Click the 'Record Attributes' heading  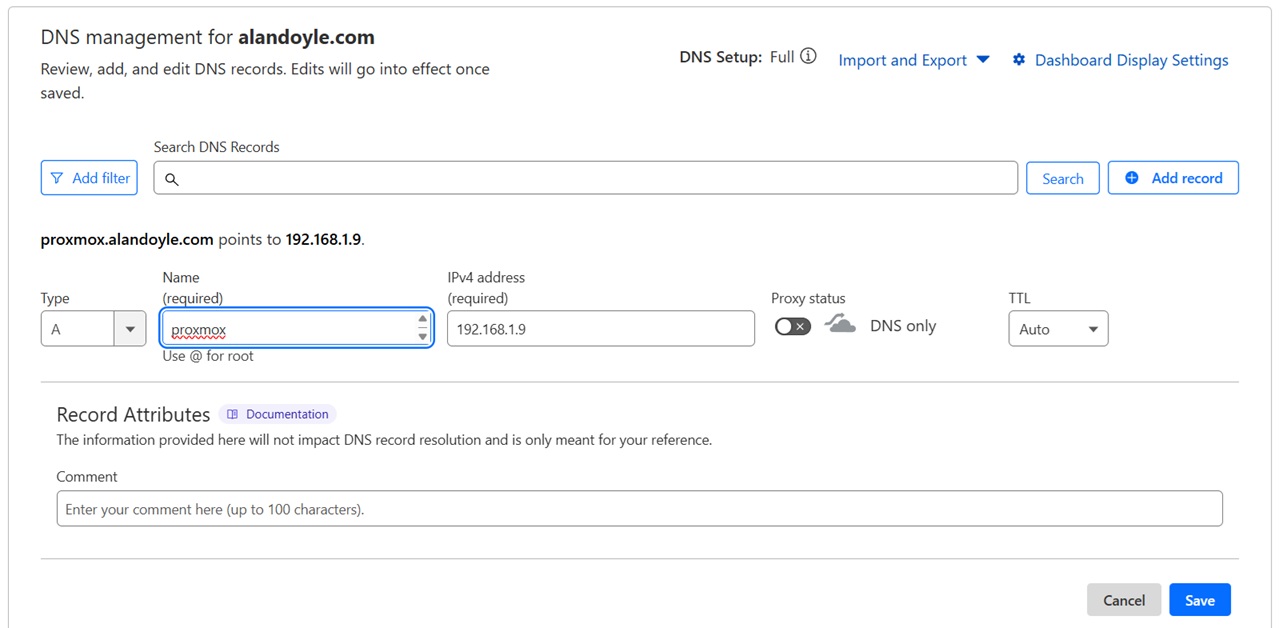tap(133, 414)
